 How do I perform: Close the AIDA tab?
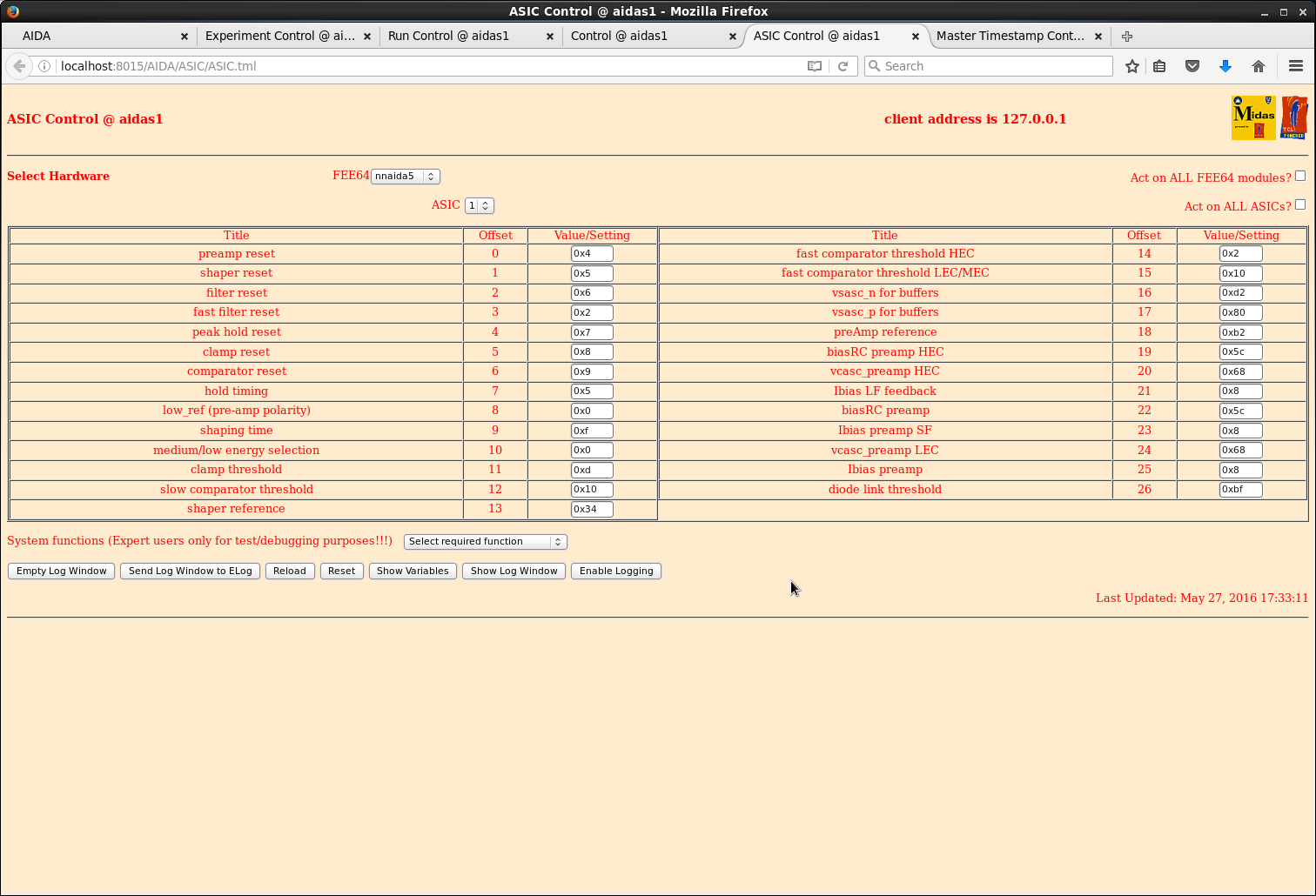point(185,37)
